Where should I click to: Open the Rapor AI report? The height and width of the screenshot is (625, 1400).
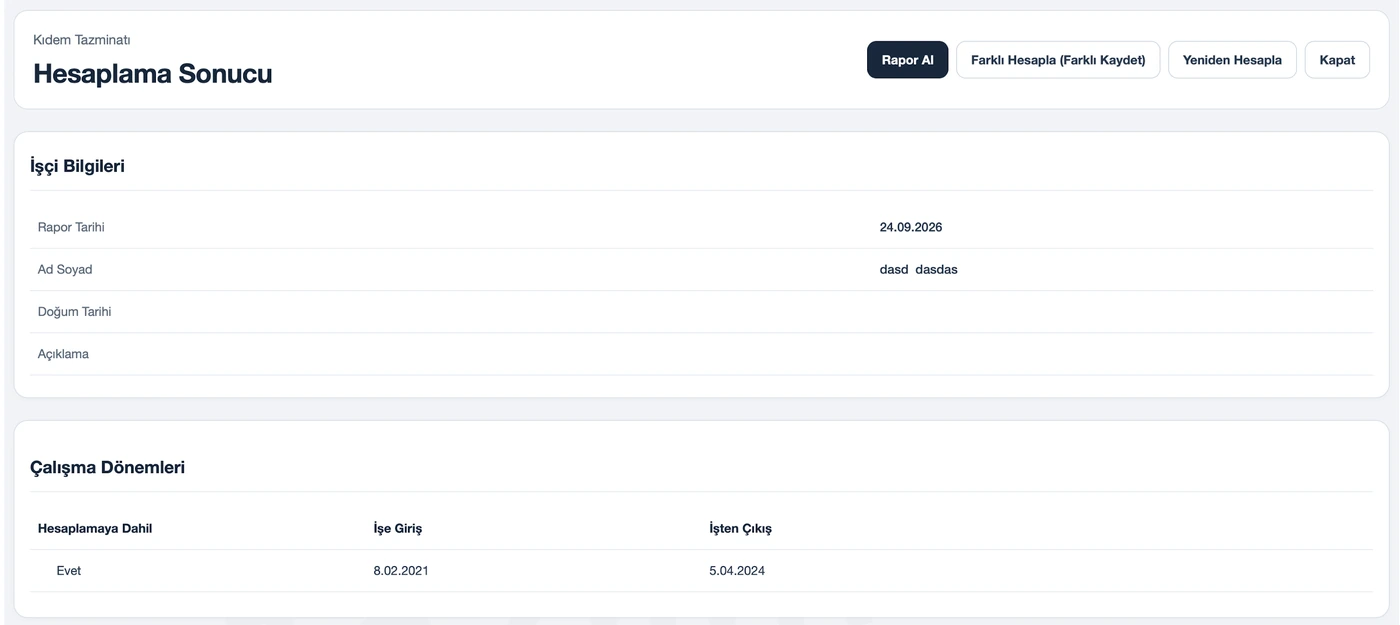[x=907, y=60]
